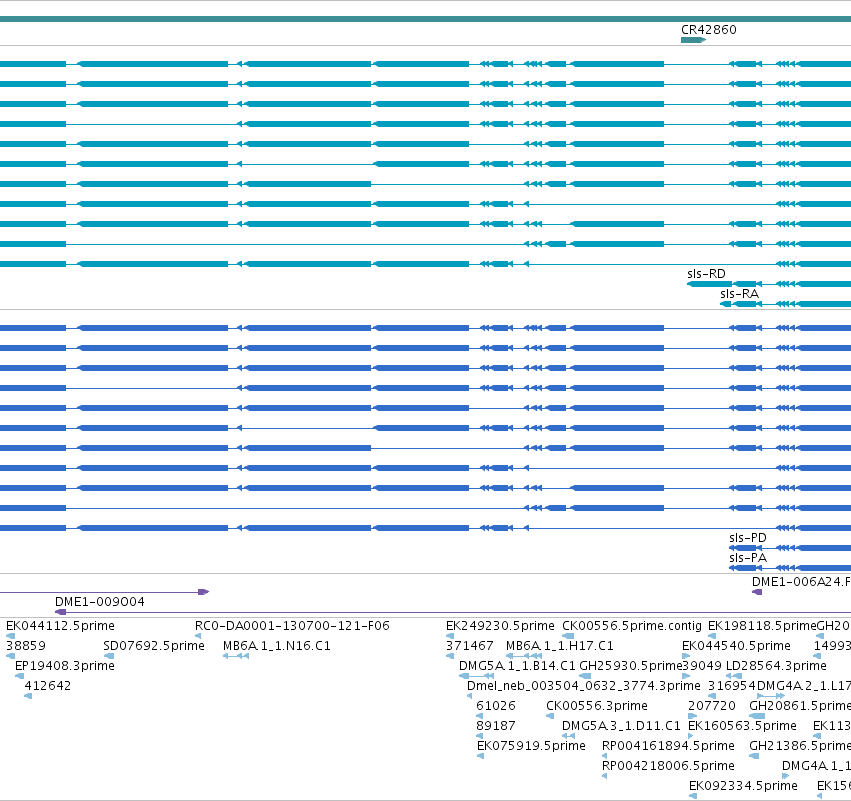This screenshot has width=851, height=801.
Task: Open the sls-PD protein feature label
Action: point(748,538)
